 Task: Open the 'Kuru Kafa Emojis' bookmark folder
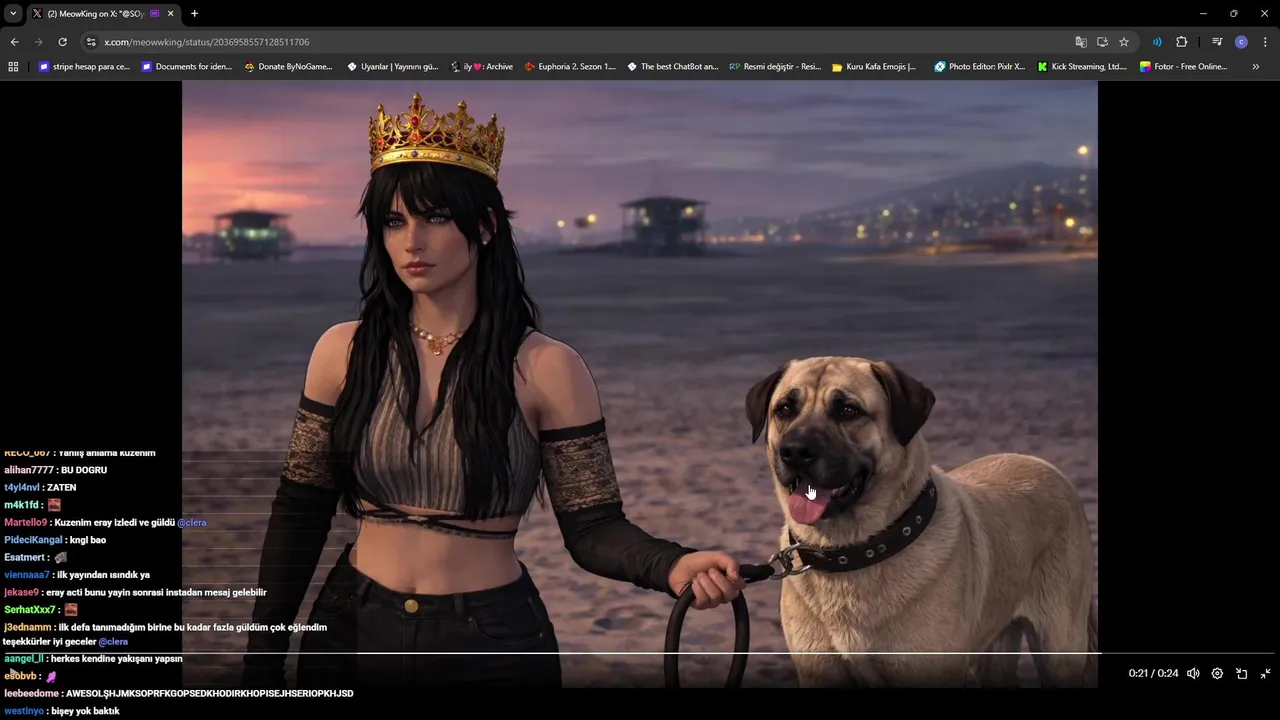pyautogui.click(x=873, y=67)
